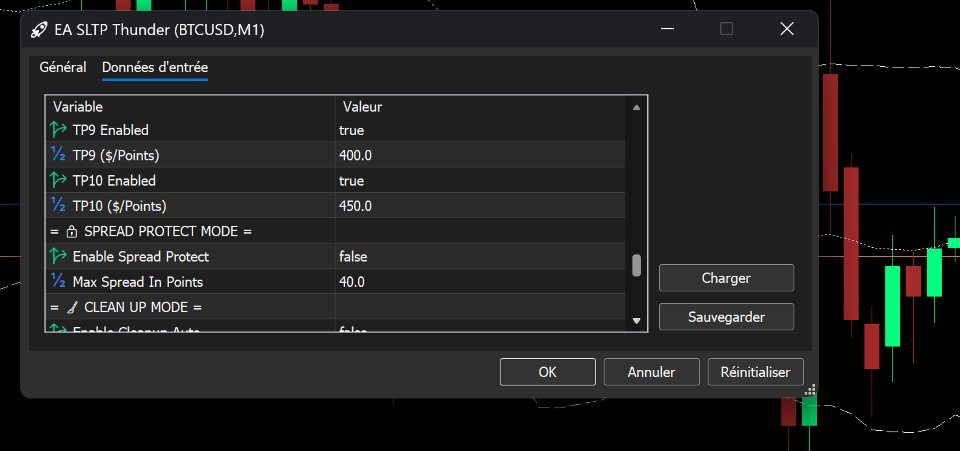This screenshot has height=451, width=960.
Task: Click Réinitialiser to reset inputs
Action: 756,372
